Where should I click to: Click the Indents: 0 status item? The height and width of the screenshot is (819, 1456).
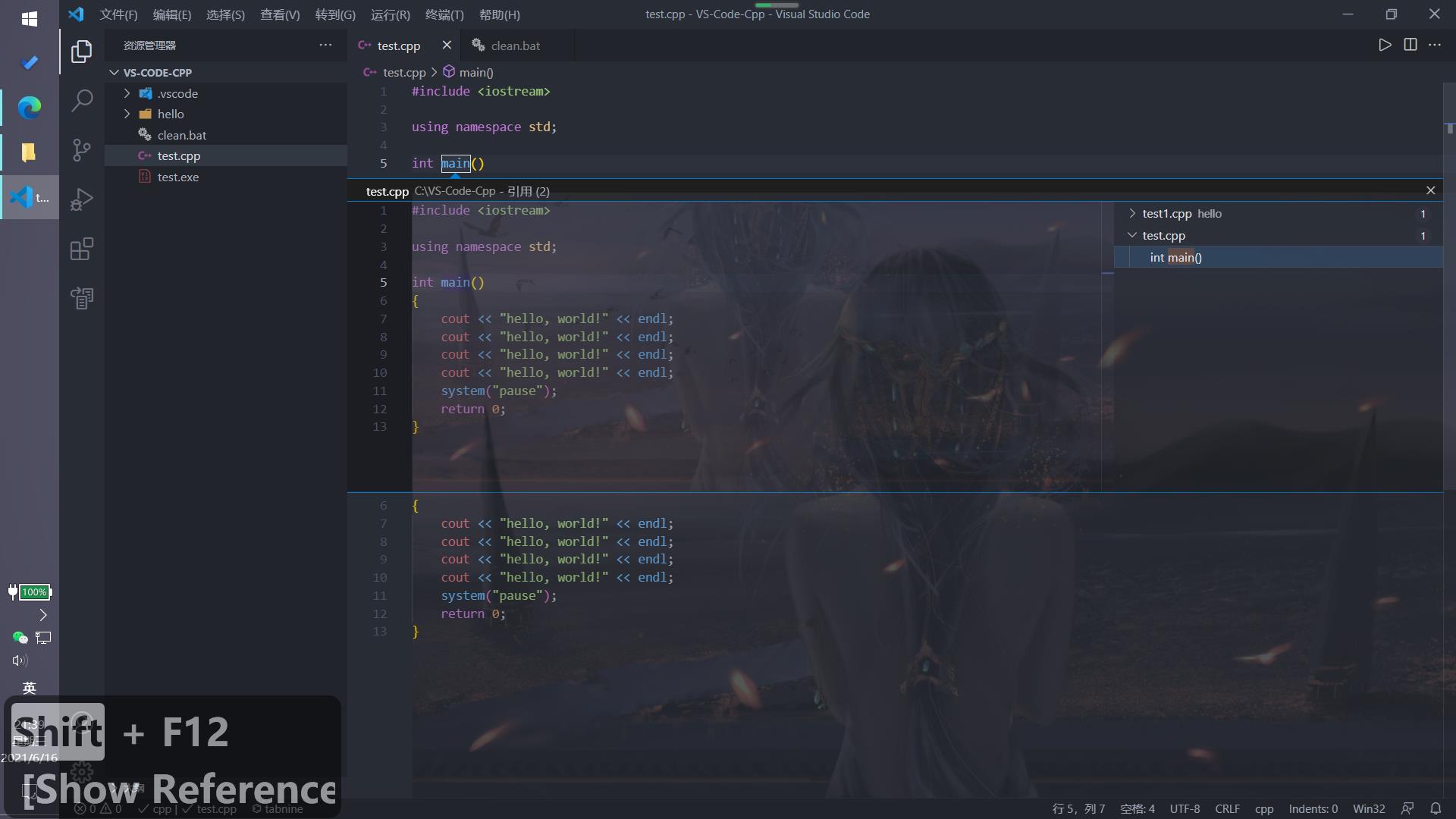pos(1313,808)
